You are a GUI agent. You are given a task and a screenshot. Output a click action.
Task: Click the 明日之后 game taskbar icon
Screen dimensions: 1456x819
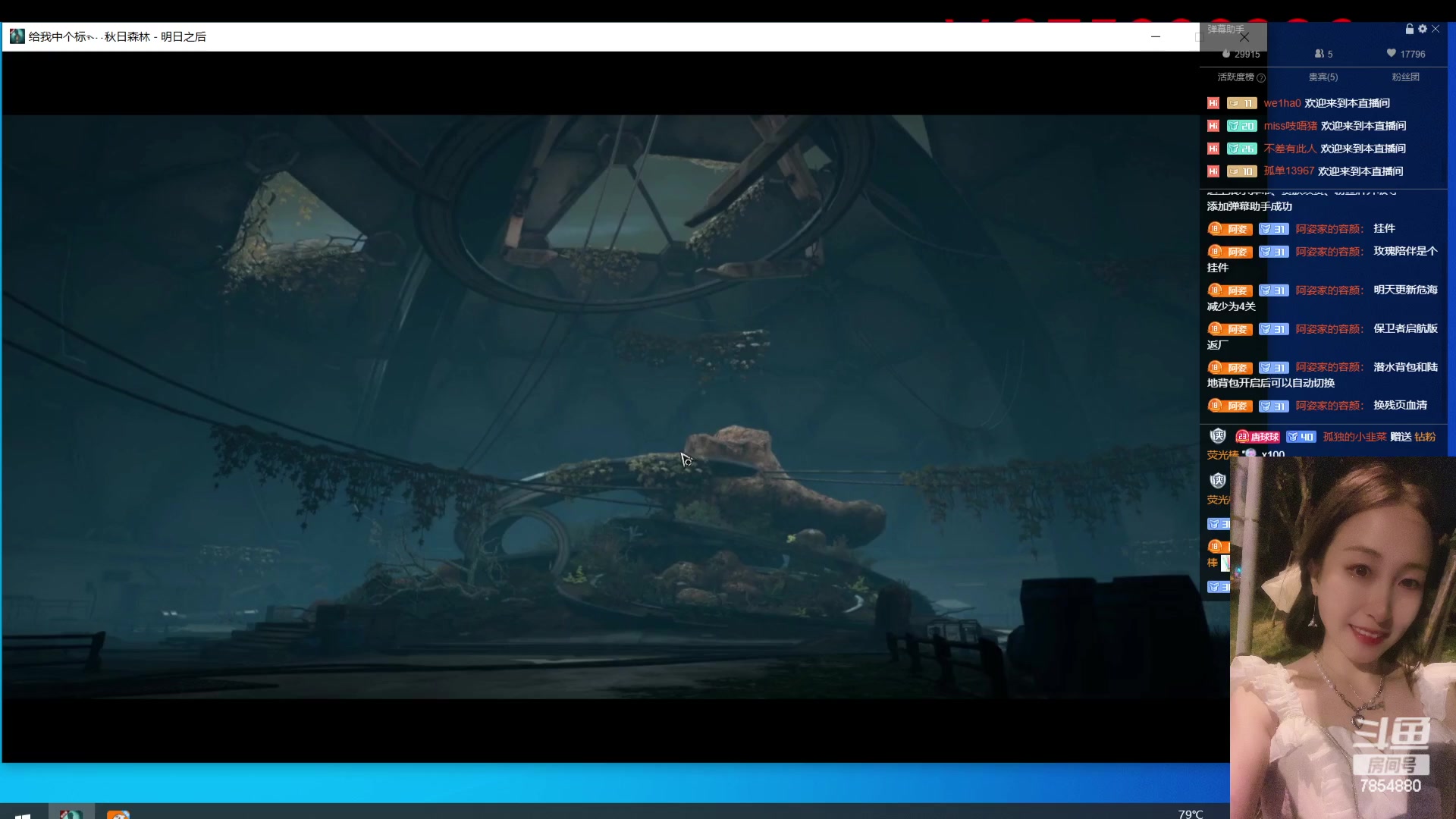71,813
